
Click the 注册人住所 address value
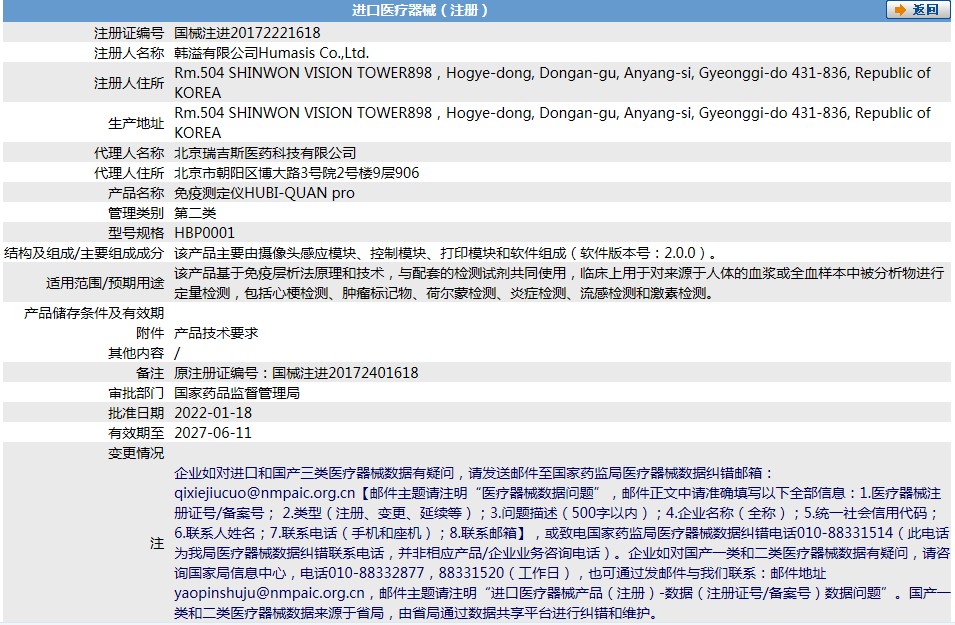tap(552, 83)
